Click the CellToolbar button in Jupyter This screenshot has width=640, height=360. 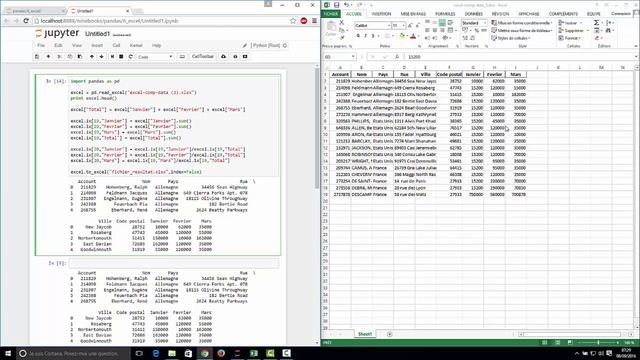203,57
